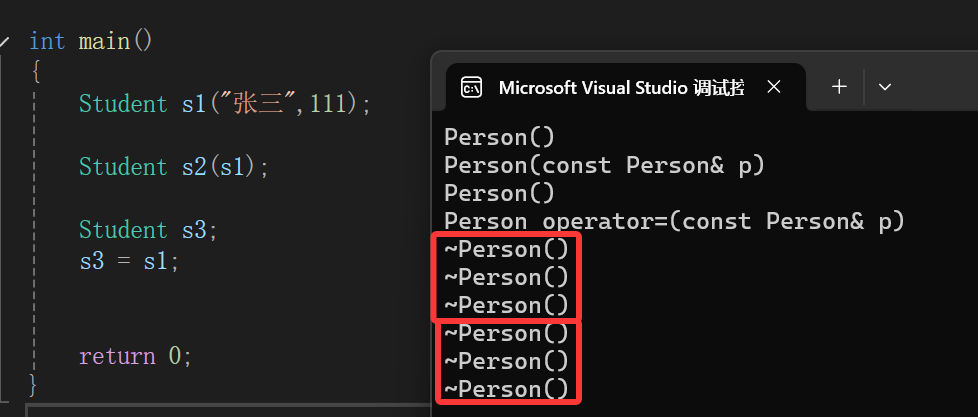Click the Person operator= output line

tap(674, 221)
